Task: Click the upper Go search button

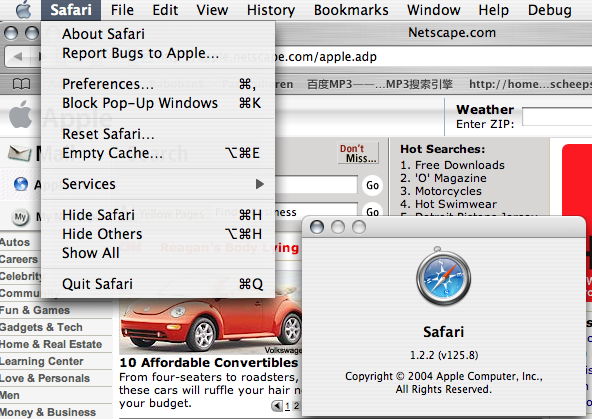Action: 372,185
